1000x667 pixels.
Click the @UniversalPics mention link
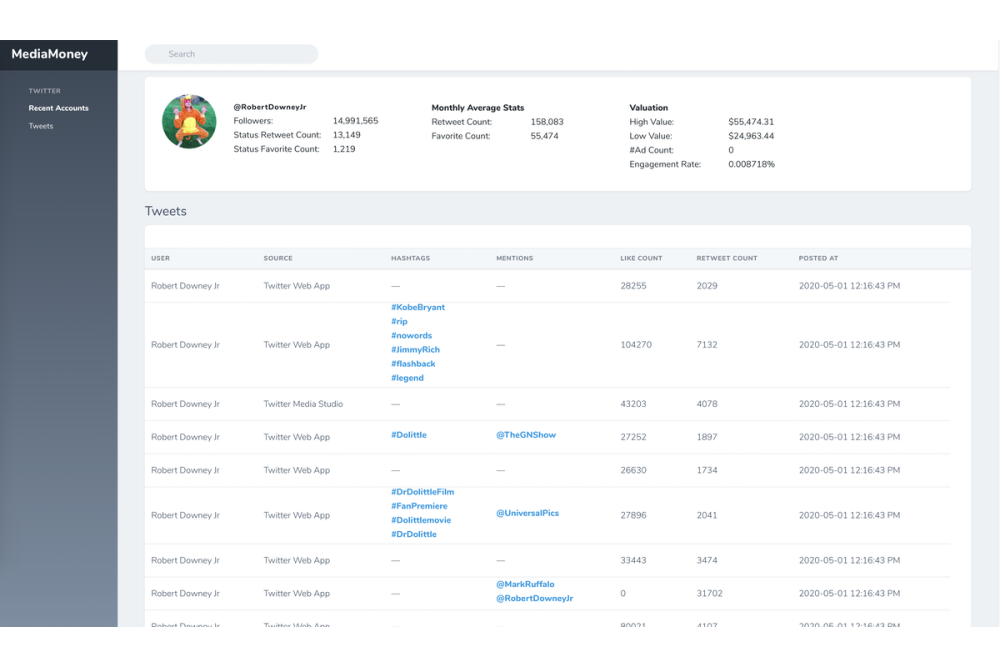pyautogui.click(x=527, y=513)
